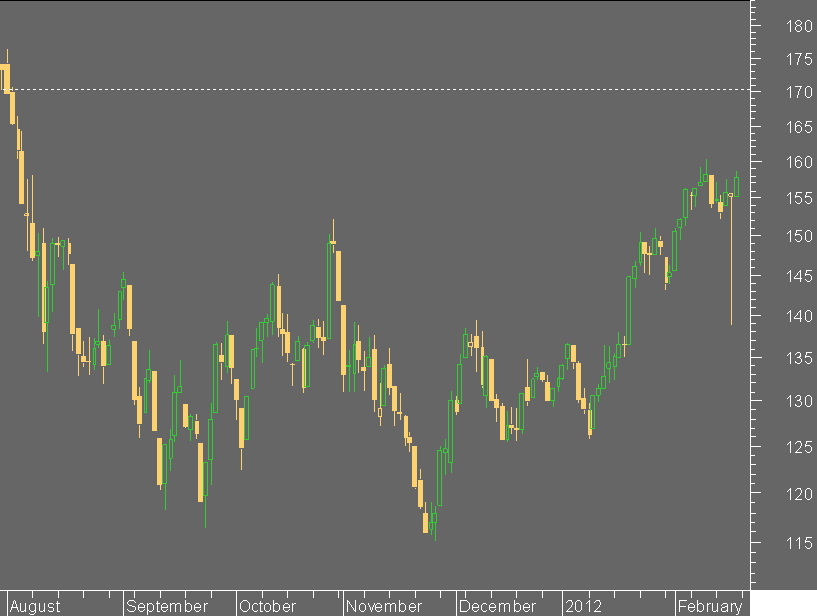Click the late-October candle peaking near 152
The width and height of the screenshot is (817, 616).
pos(333,236)
